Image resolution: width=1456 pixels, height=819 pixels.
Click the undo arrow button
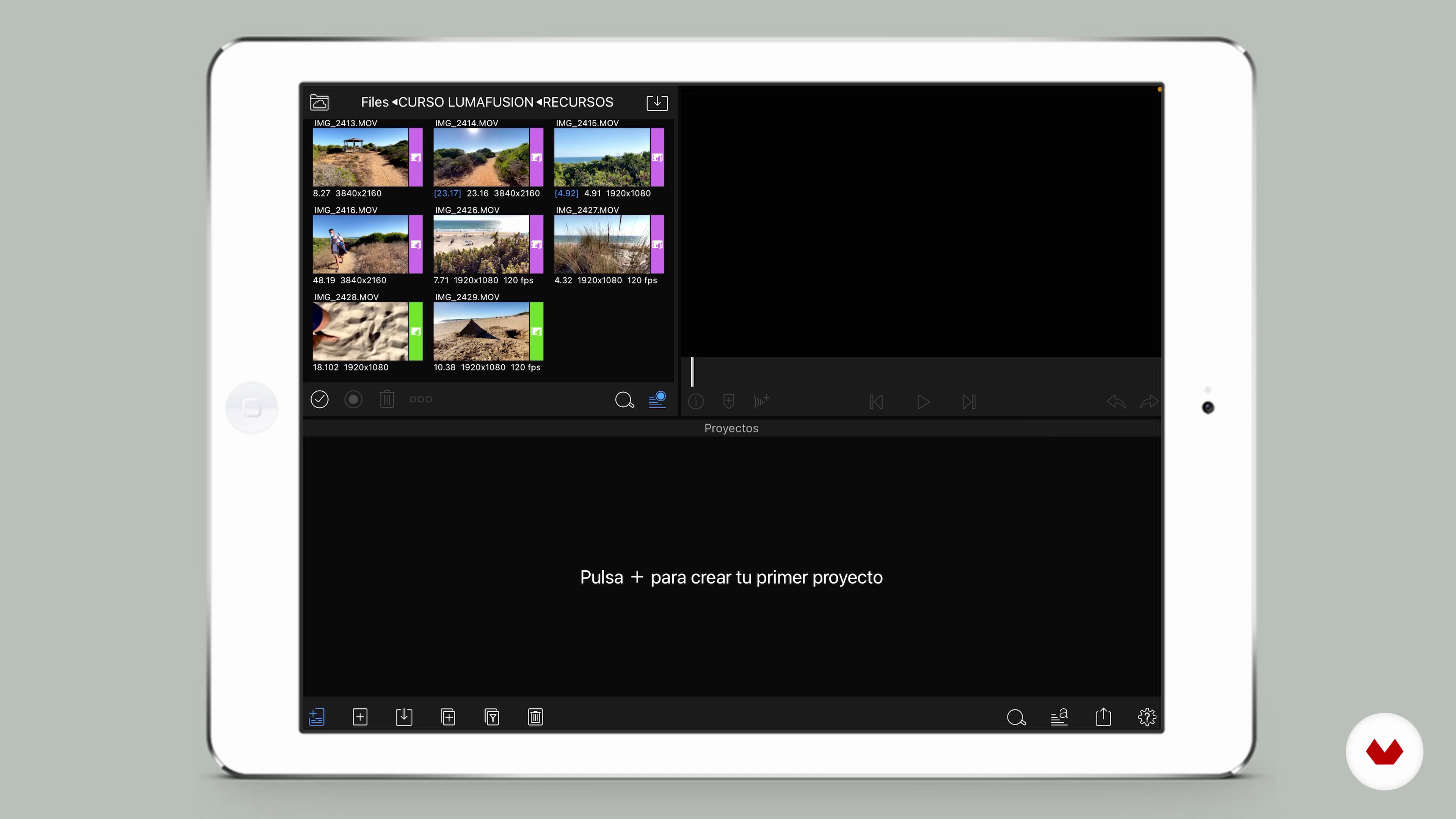pyautogui.click(x=1116, y=402)
